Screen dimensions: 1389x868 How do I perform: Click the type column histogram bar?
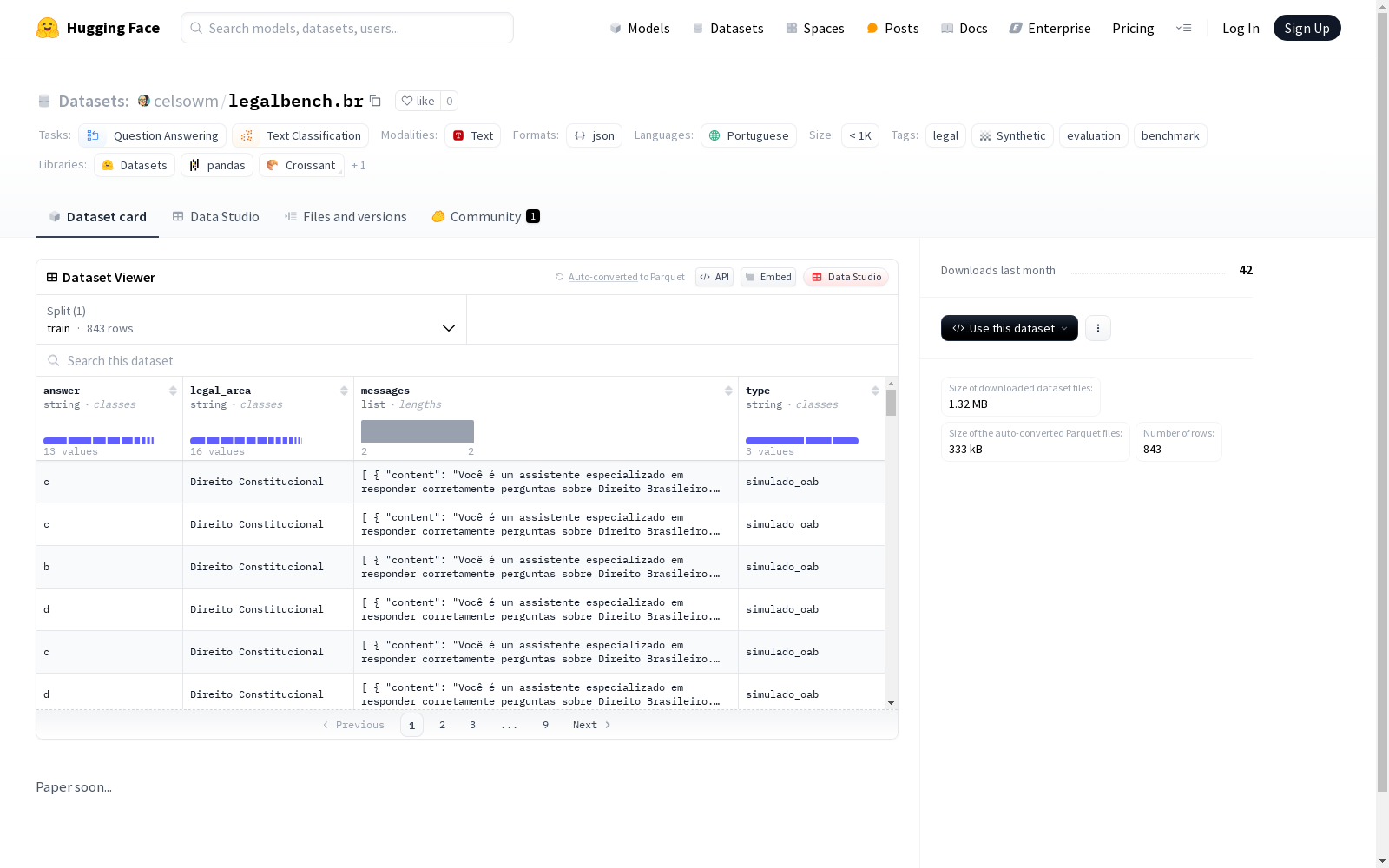point(802,441)
